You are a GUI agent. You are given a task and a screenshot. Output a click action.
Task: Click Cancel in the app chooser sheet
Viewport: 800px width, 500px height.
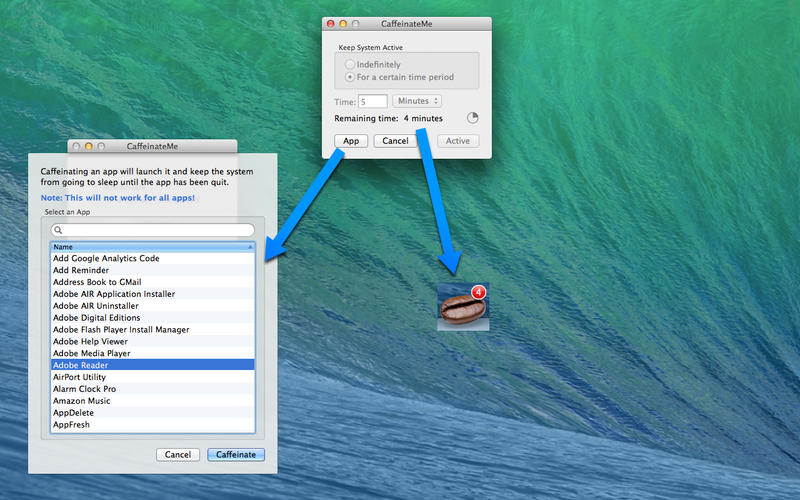(x=178, y=455)
